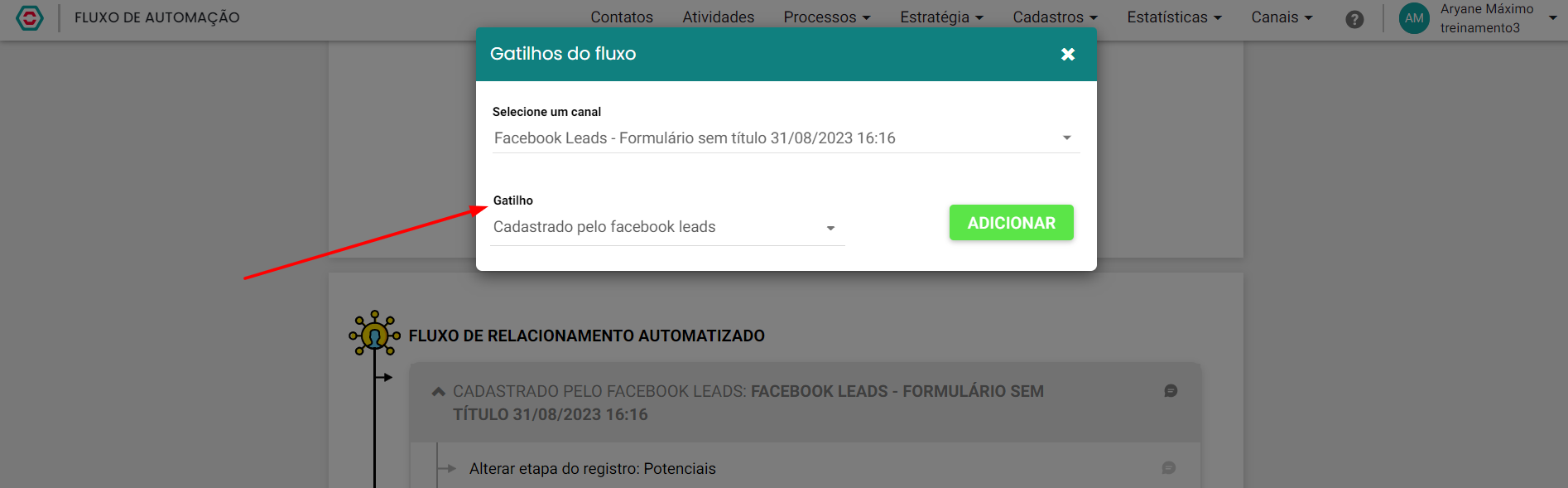Image resolution: width=1568 pixels, height=488 pixels.
Task: Click the automated relationship flow network icon
Action: click(x=374, y=333)
